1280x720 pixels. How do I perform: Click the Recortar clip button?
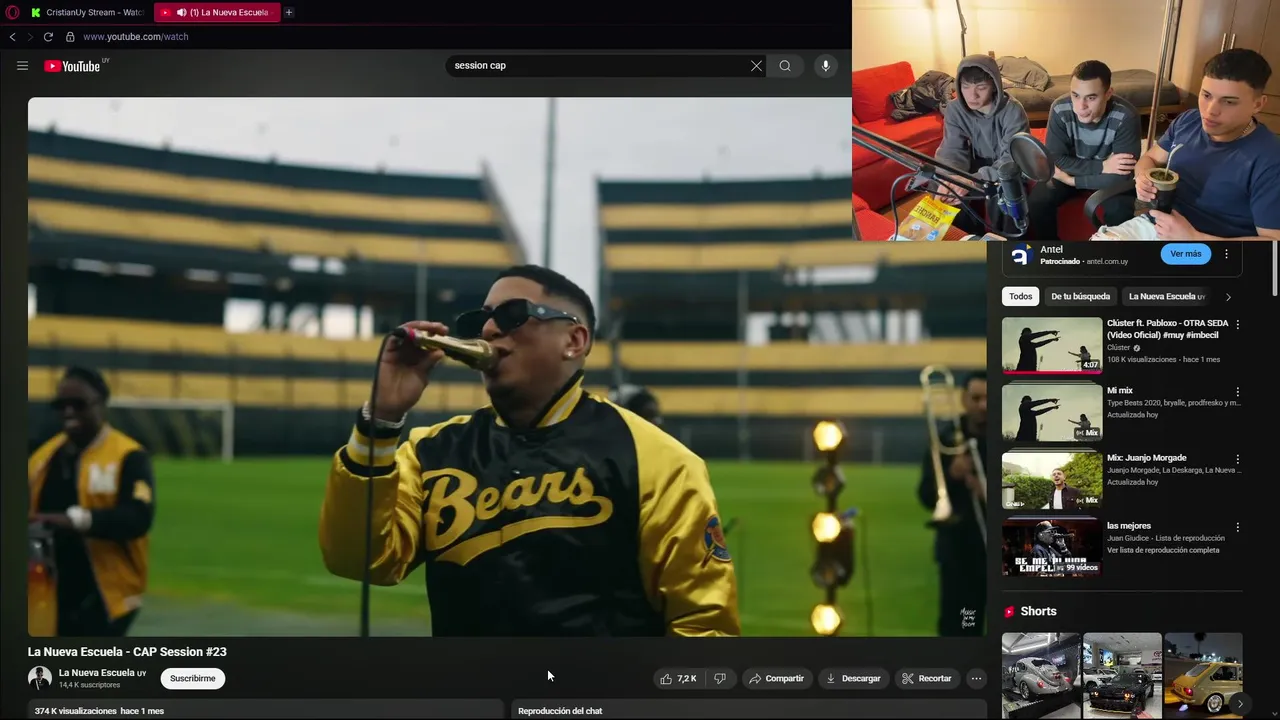[x=926, y=678]
